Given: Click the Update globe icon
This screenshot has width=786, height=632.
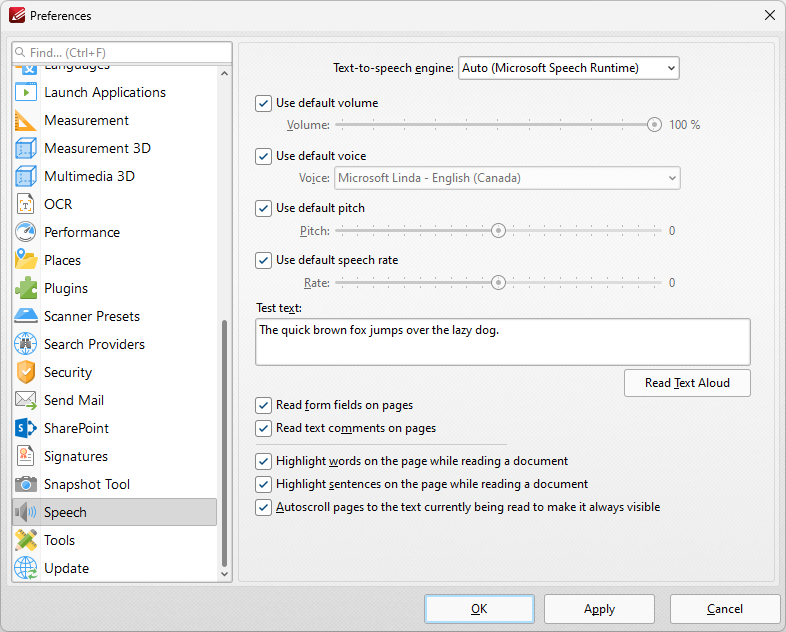Looking at the screenshot, I should pos(26,568).
